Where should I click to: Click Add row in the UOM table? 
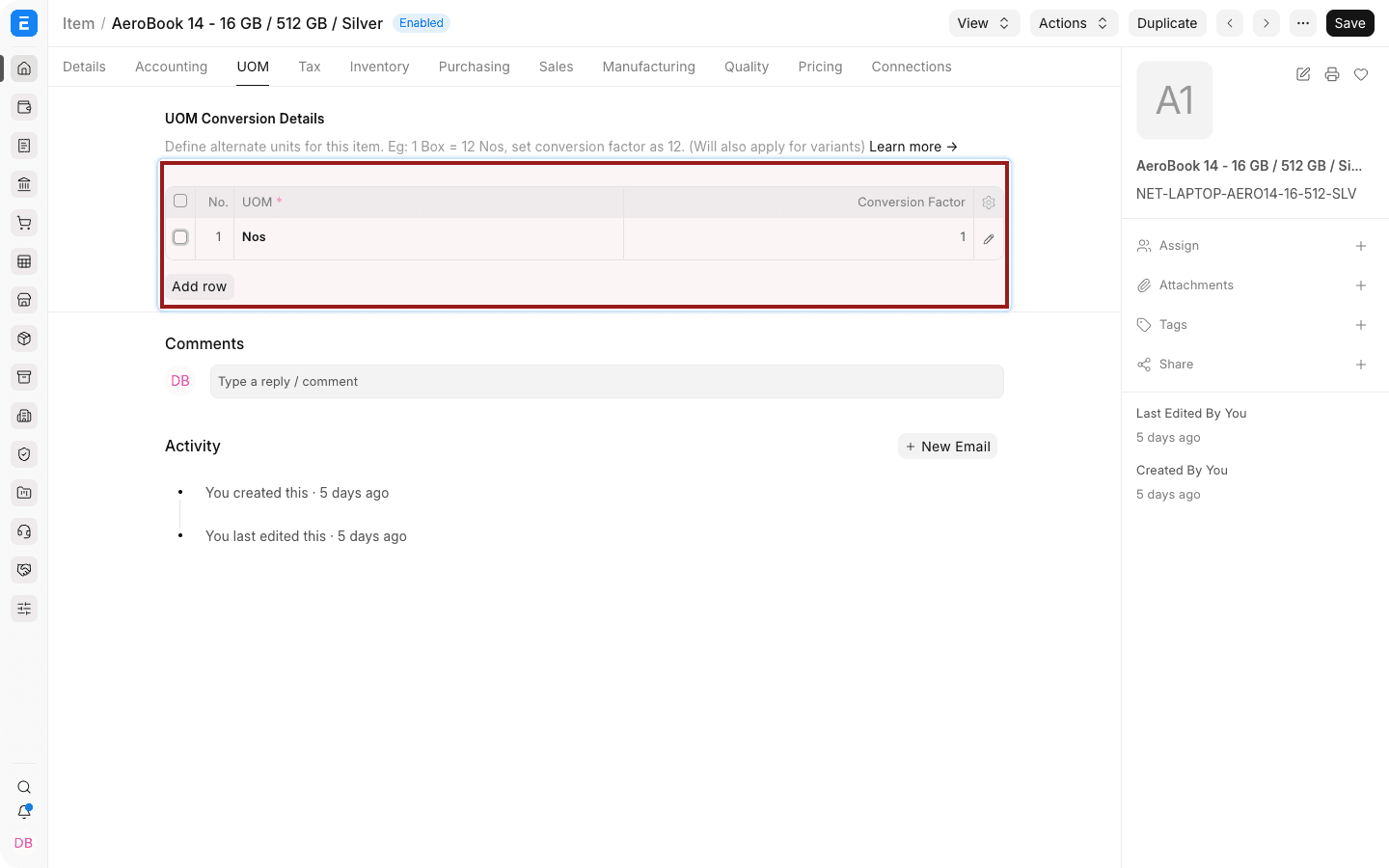point(199,286)
